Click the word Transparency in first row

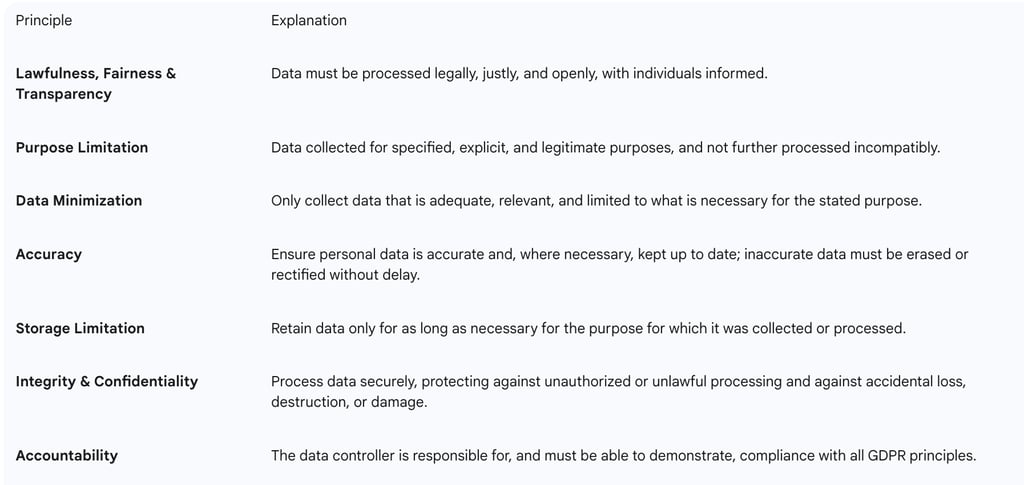(63, 94)
